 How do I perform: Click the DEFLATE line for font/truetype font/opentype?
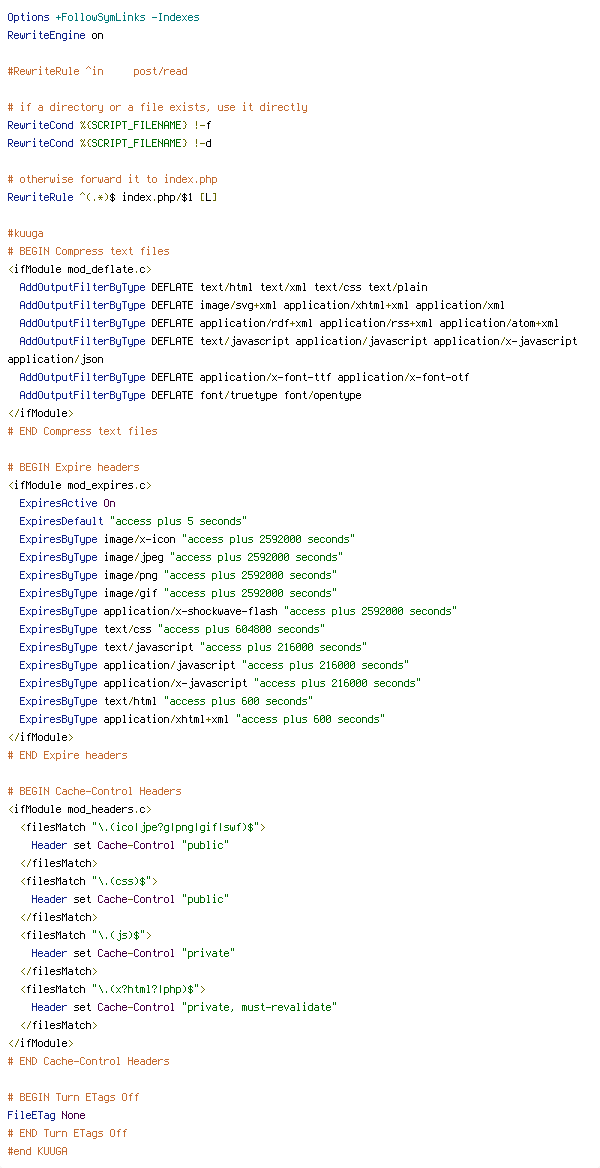coord(190,396)
